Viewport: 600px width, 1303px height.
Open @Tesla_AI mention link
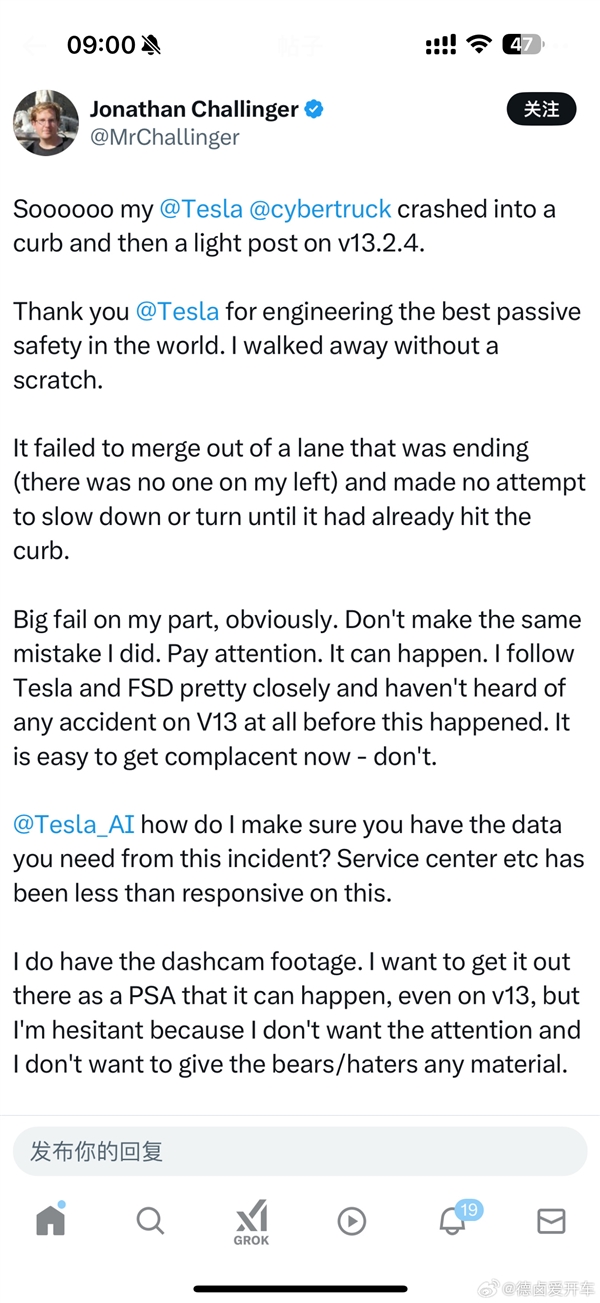point(72,824)
